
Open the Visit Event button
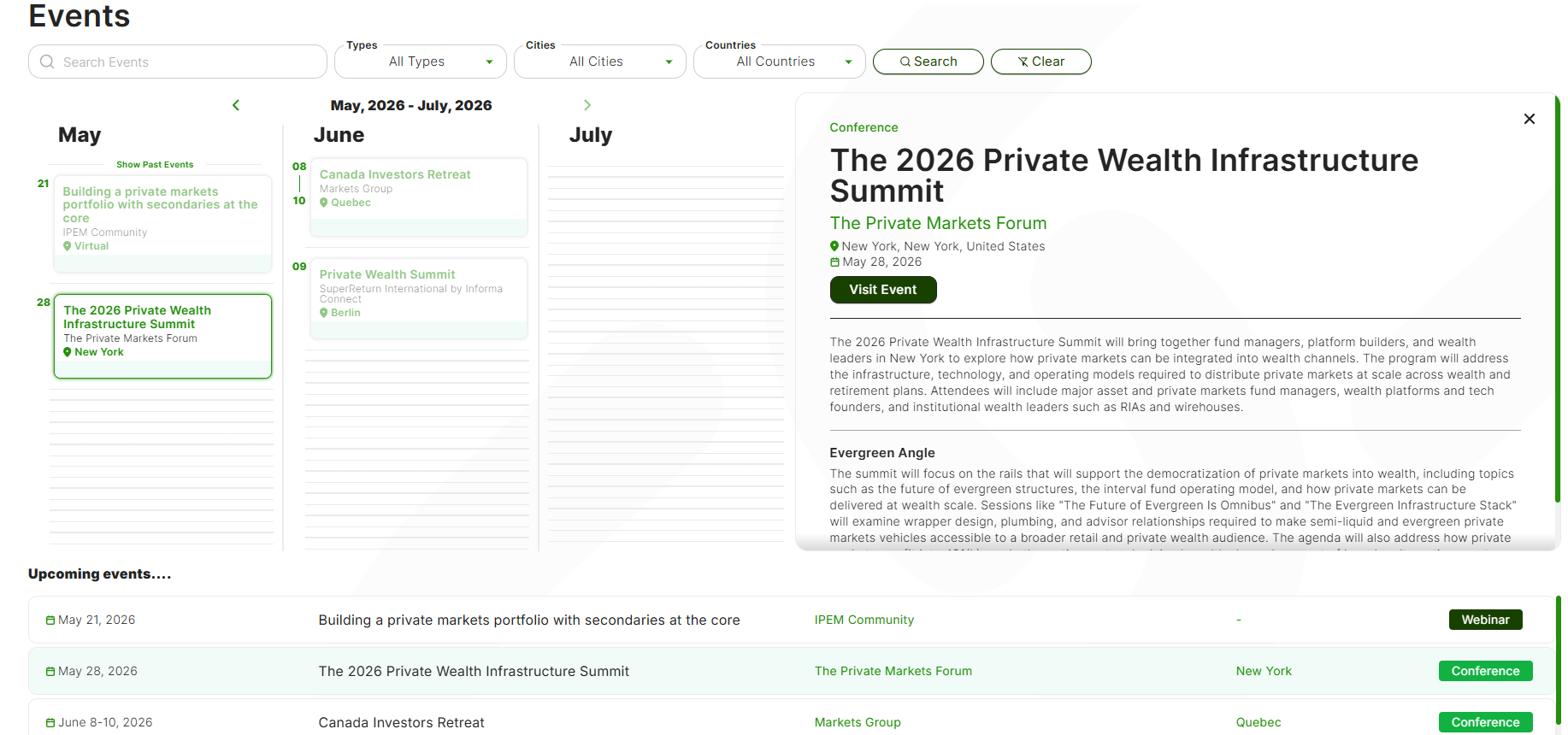click(x=883, y=290)
